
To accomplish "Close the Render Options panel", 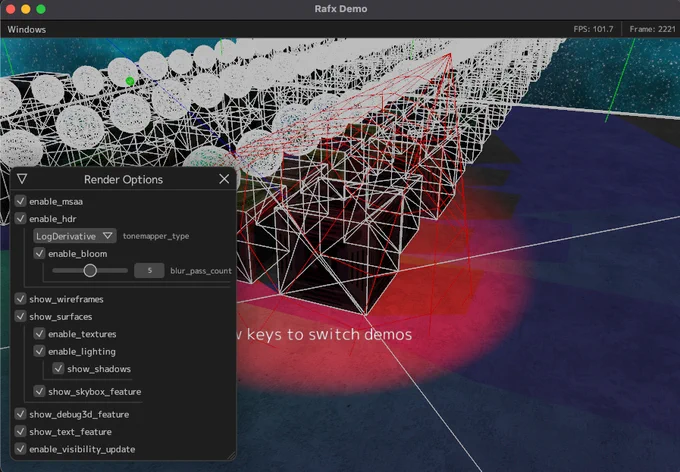I will pos(224,179).
